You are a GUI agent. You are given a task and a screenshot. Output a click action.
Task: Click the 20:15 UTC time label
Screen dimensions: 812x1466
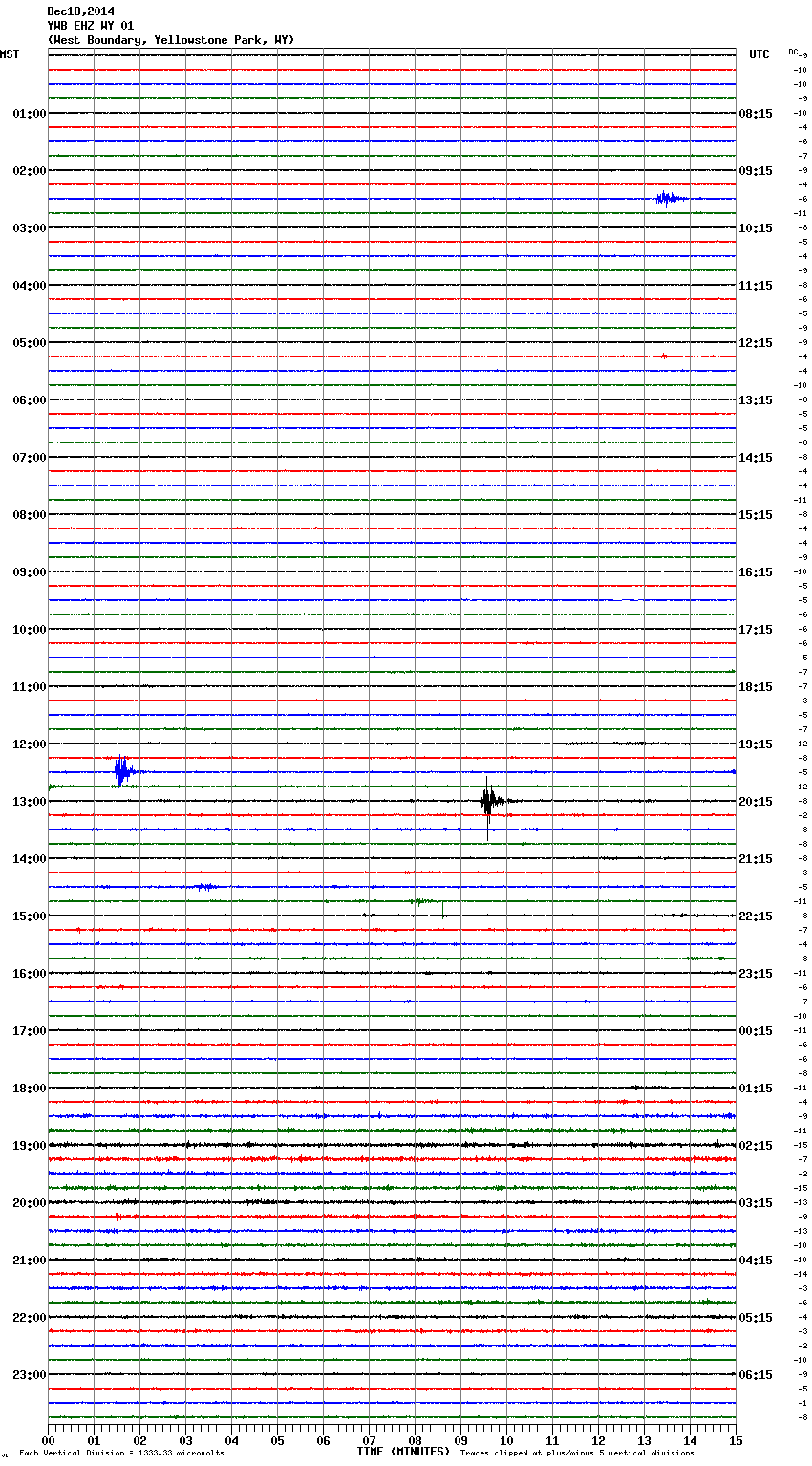(756, 802)
